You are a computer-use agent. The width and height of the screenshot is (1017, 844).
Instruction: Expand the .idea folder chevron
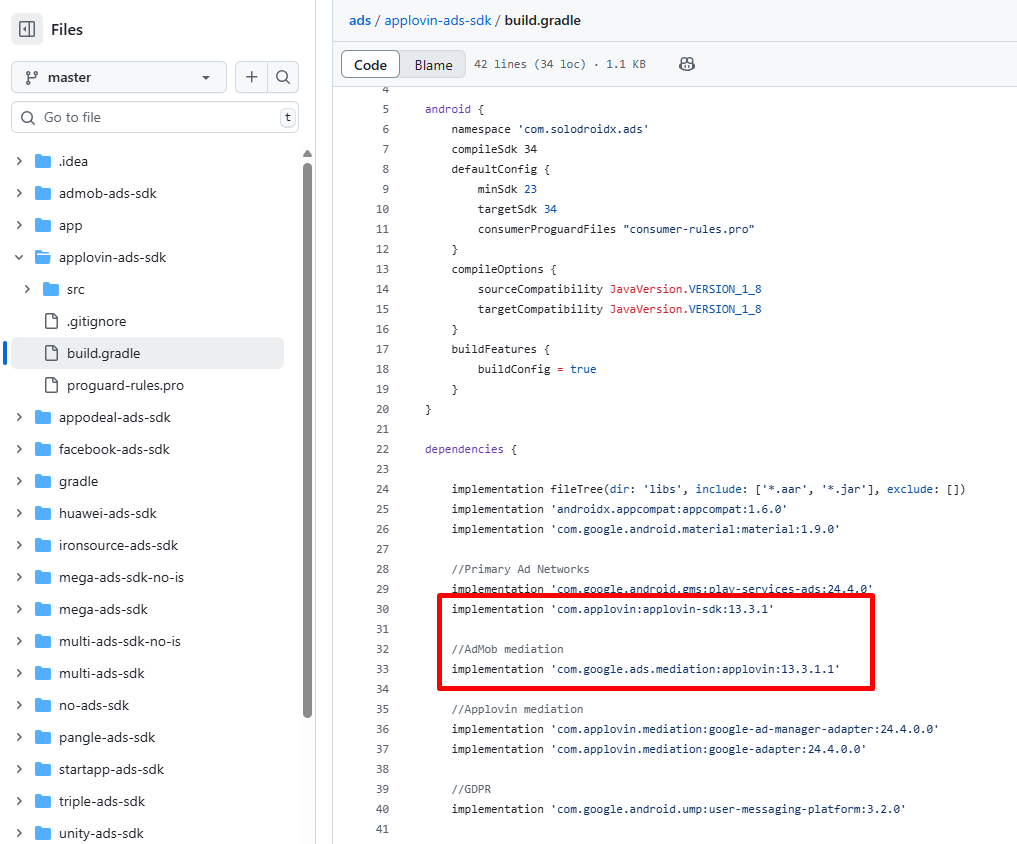coord(19,161)
